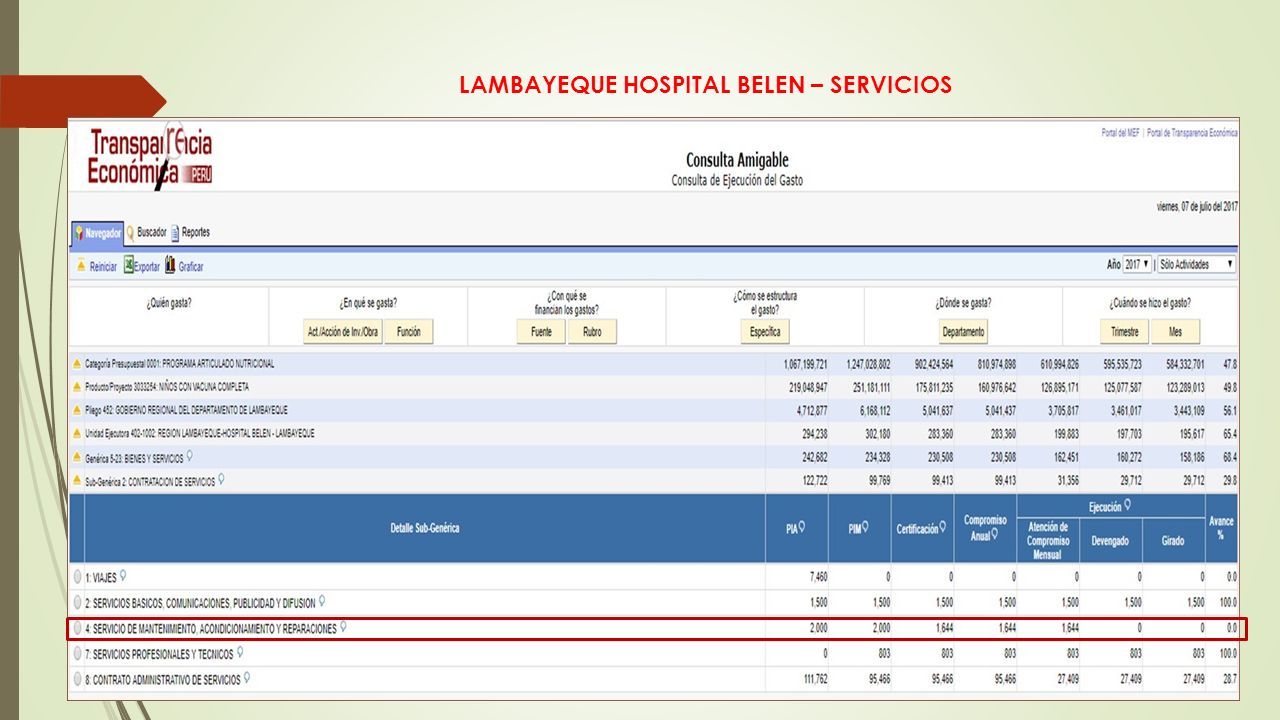Click info icon after SERVICIO DE MANTENIMIENTO row

pos(343,628)
